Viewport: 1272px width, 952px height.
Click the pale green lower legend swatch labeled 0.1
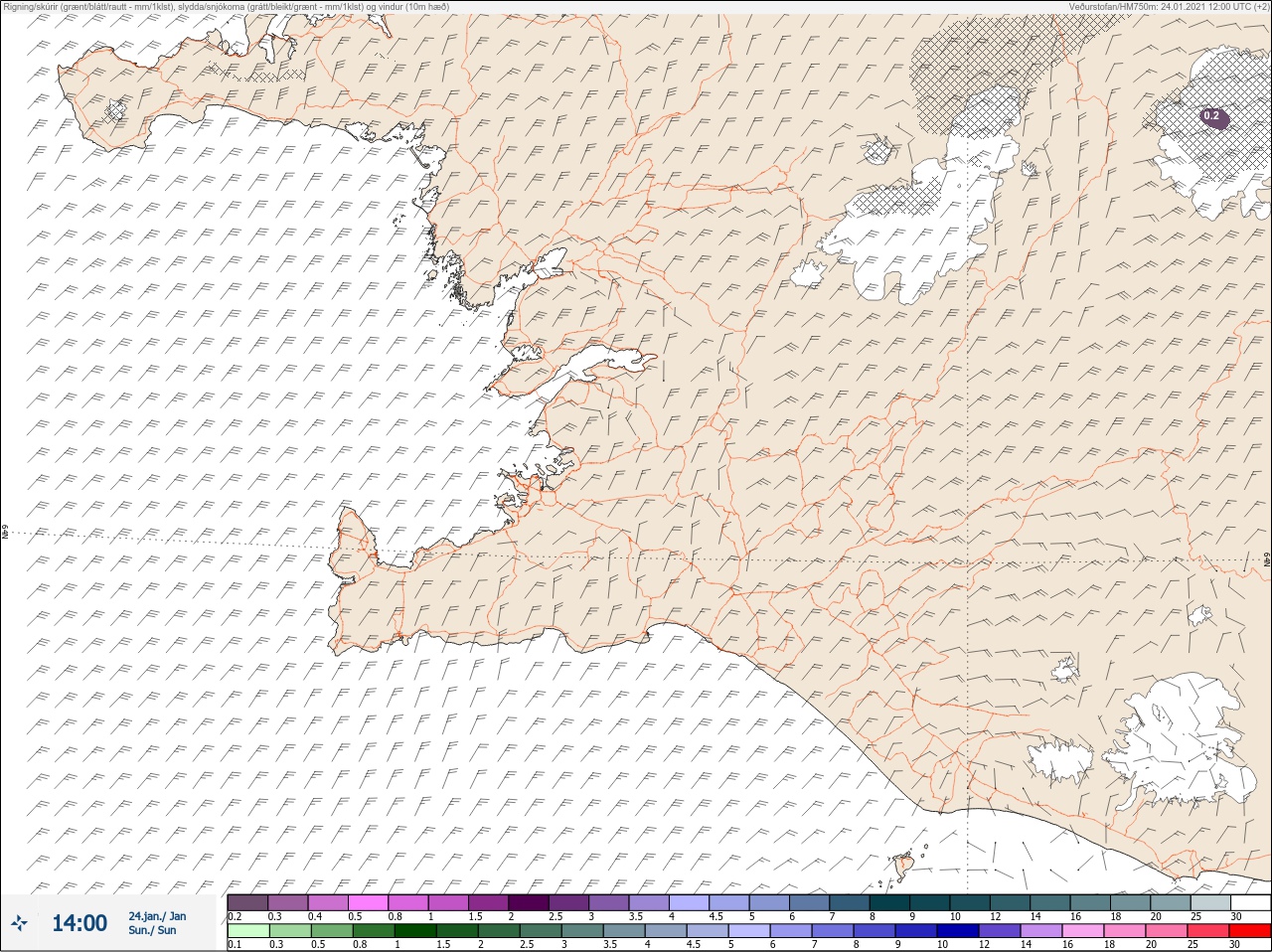pyautogui.click(x=247, y=931)
